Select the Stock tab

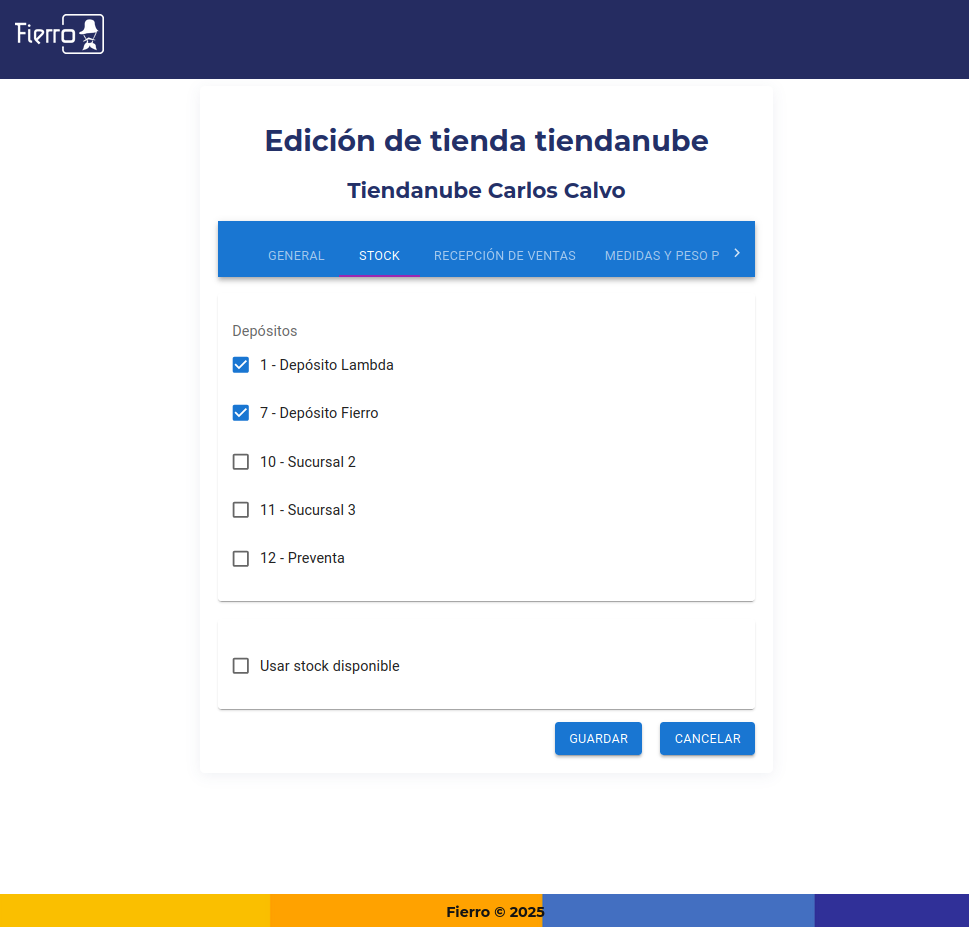tap(379, 256)
